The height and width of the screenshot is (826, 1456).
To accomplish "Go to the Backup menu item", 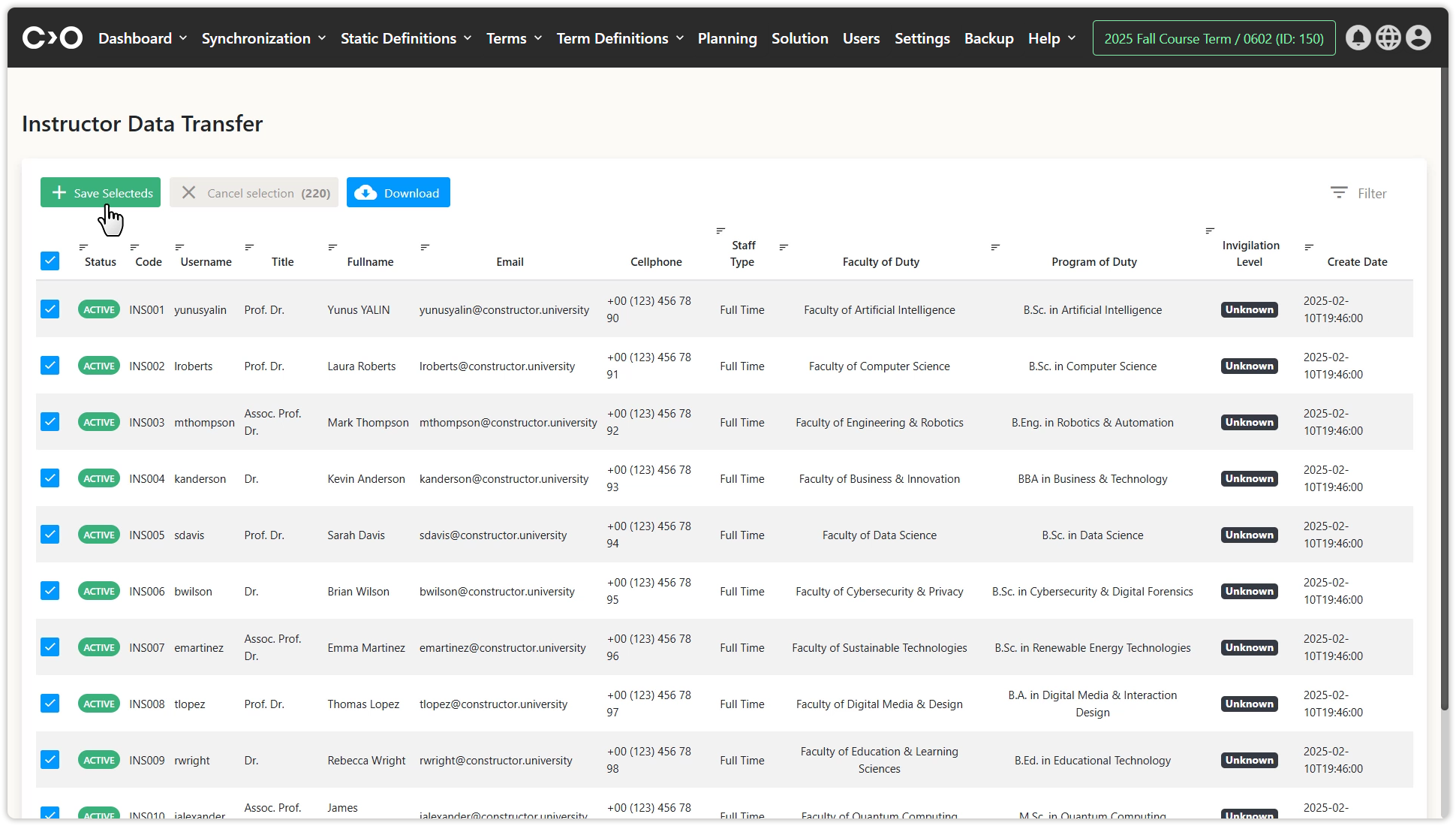I will pos(988,38).
